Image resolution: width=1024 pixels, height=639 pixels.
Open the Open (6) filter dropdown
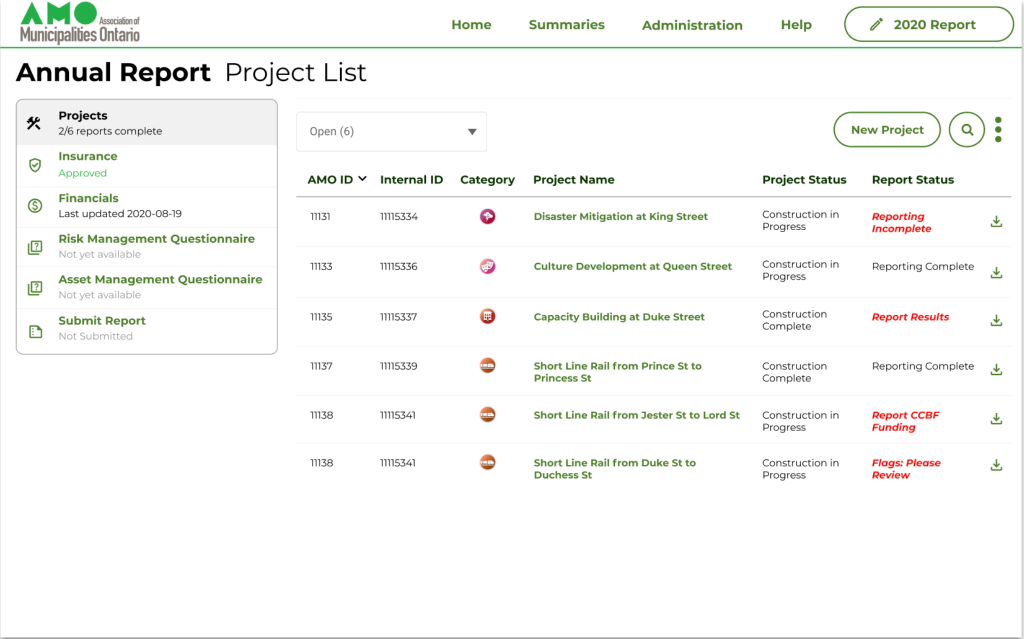pos(391,131)
